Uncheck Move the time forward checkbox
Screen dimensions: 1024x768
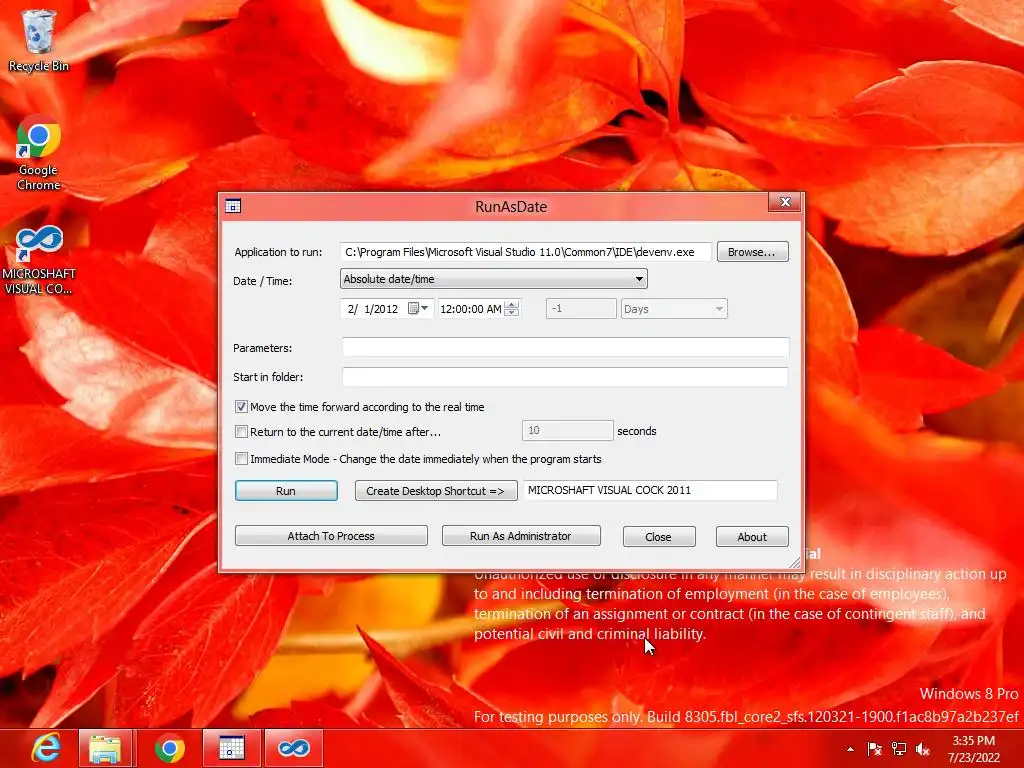tap(241, 407)
